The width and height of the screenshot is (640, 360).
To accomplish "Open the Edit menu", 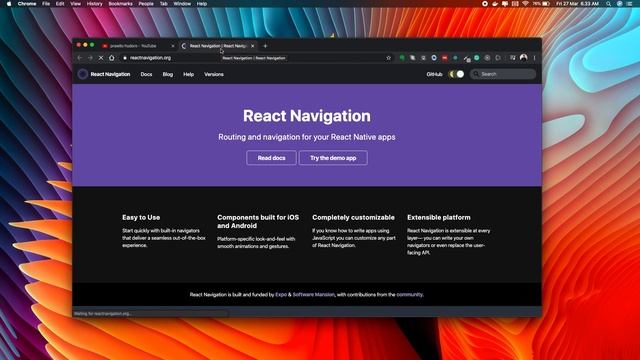I will pyautogui.click(x=60, y=4).
